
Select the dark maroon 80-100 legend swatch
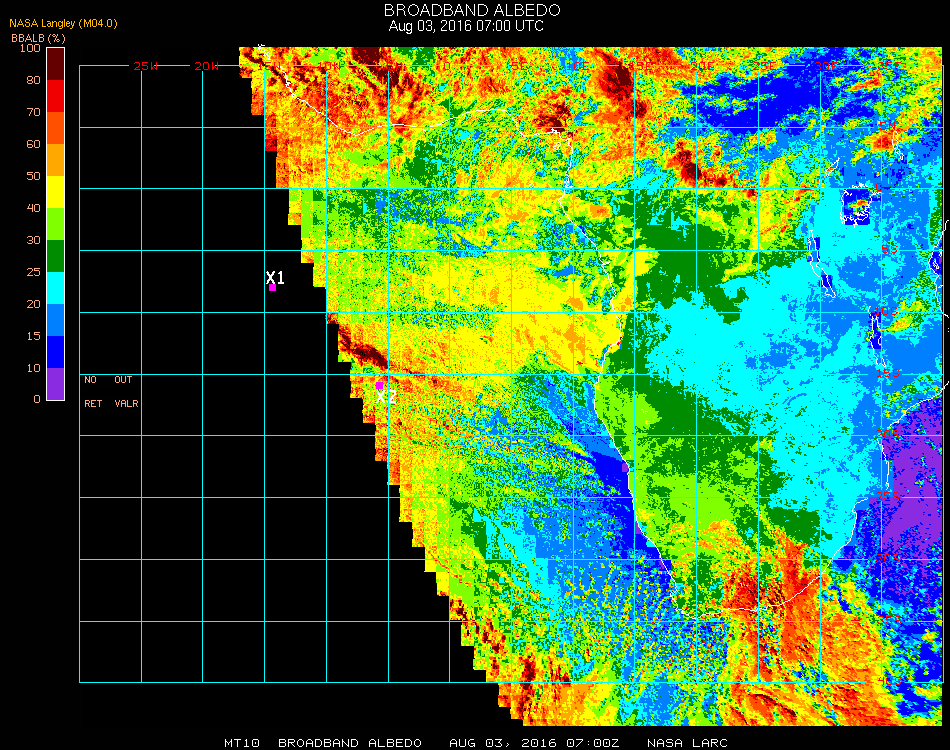(x=56, y=64)
